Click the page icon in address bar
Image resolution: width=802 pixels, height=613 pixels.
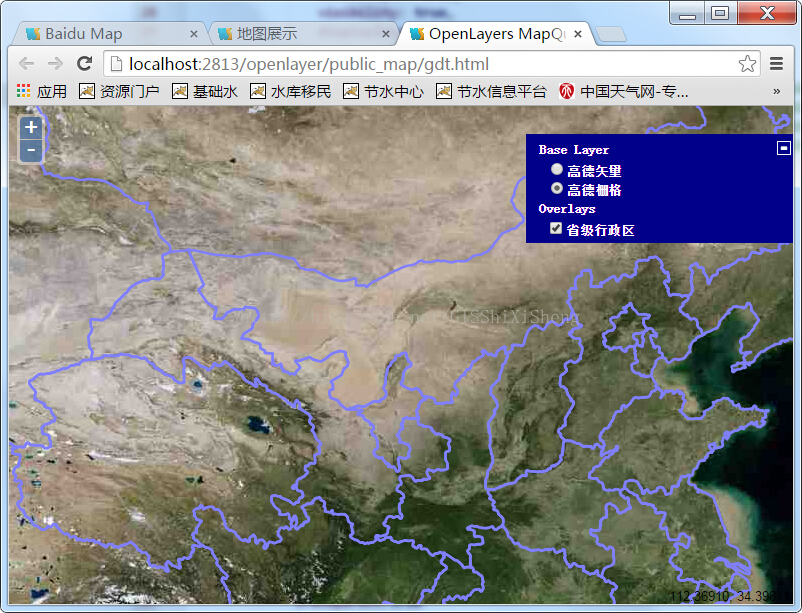[x=117, y=64]
